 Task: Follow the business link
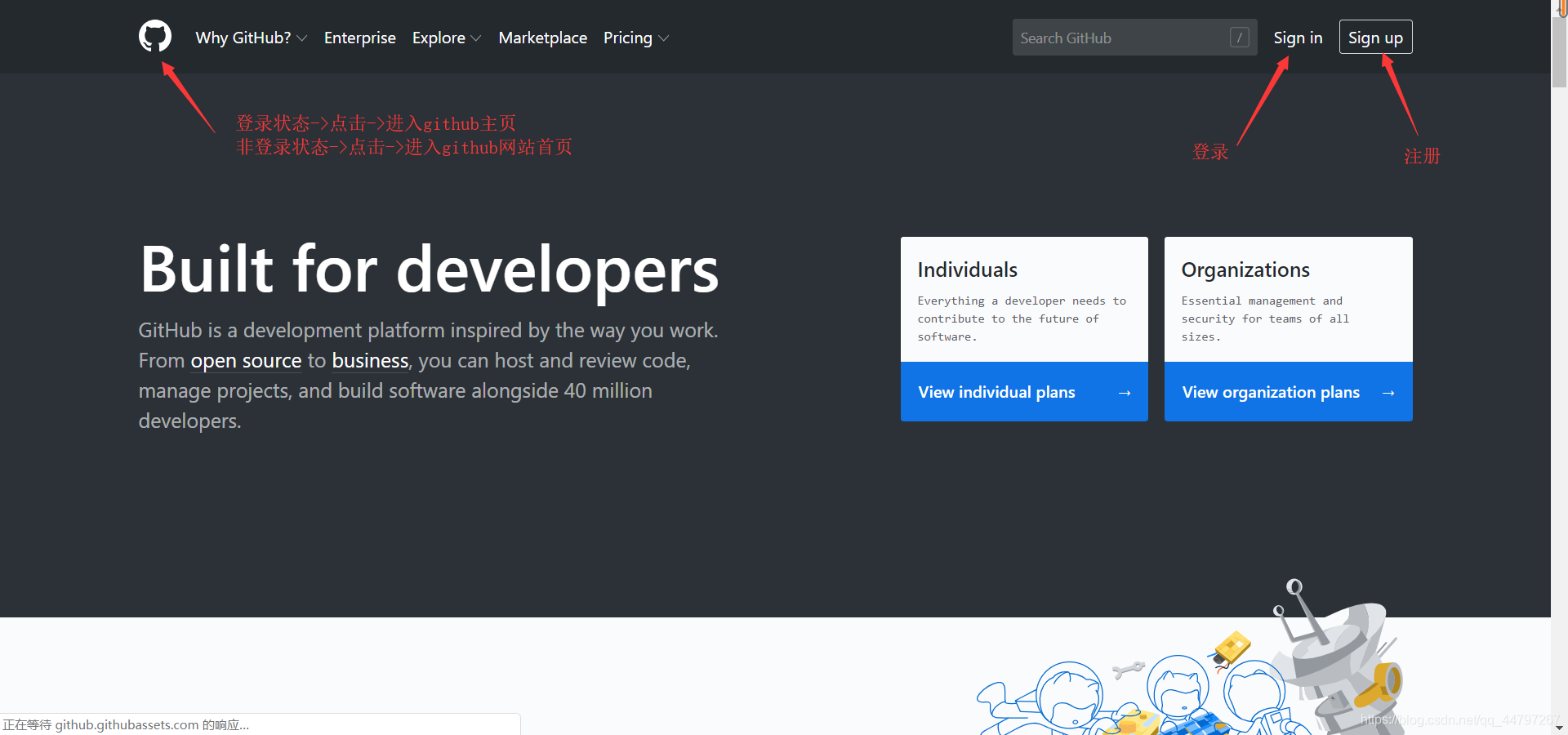[370, 361]
